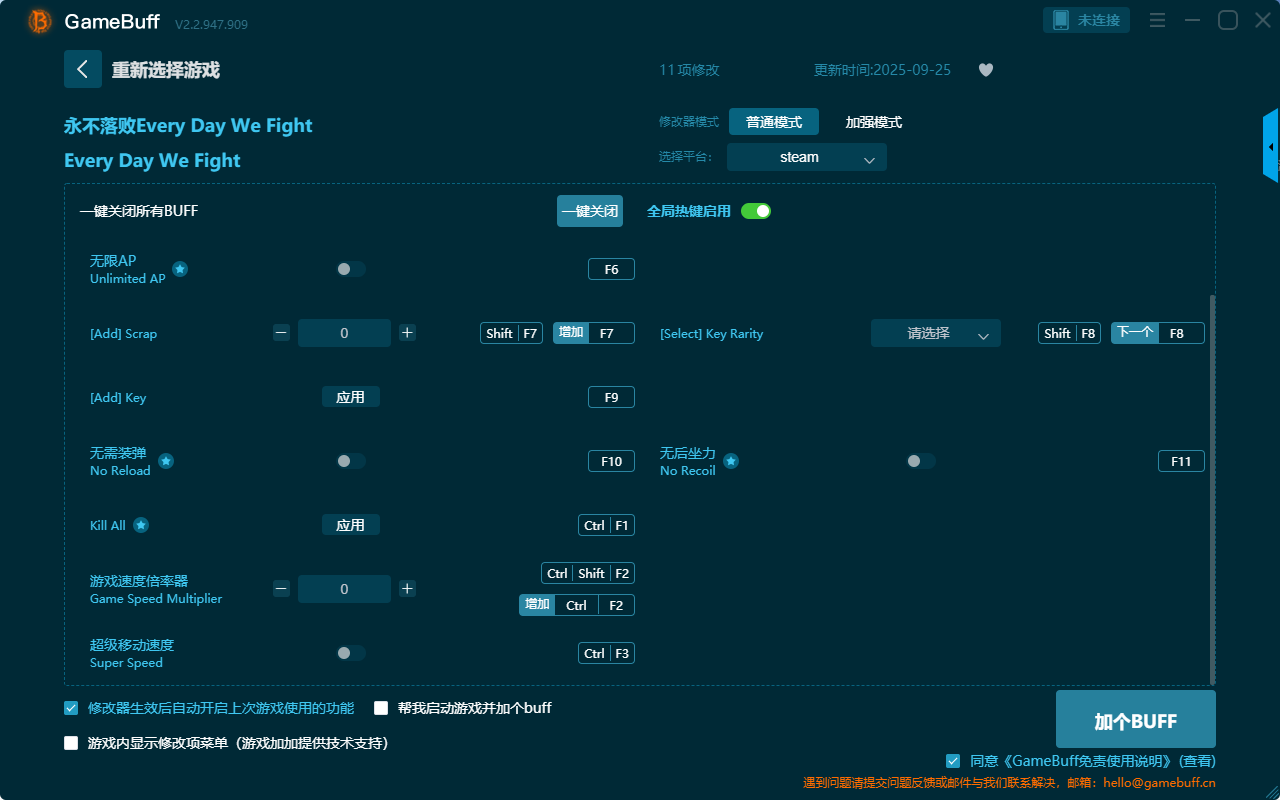Viewport: 1280px width, 800px height.
Task: Decrease Game Speed Multiplier with minus
Action: pos(282,589)
